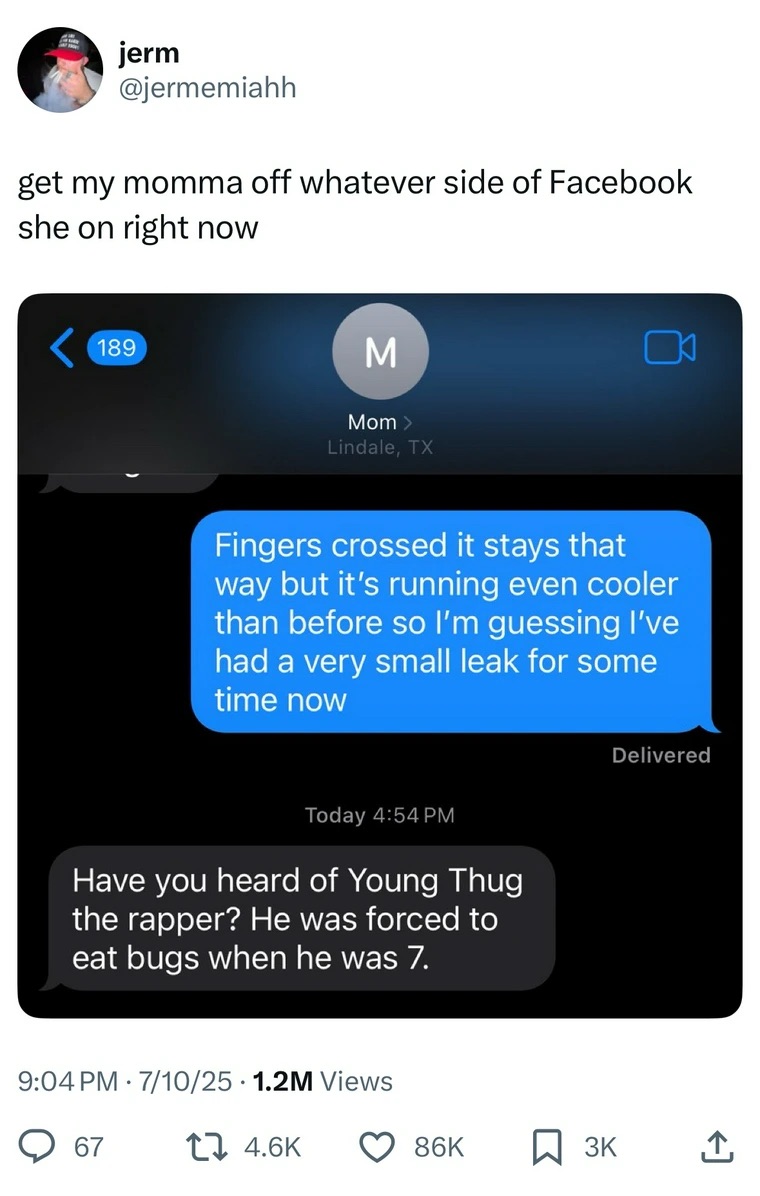Open the 4.6K reposts count

click(272, 1147)
